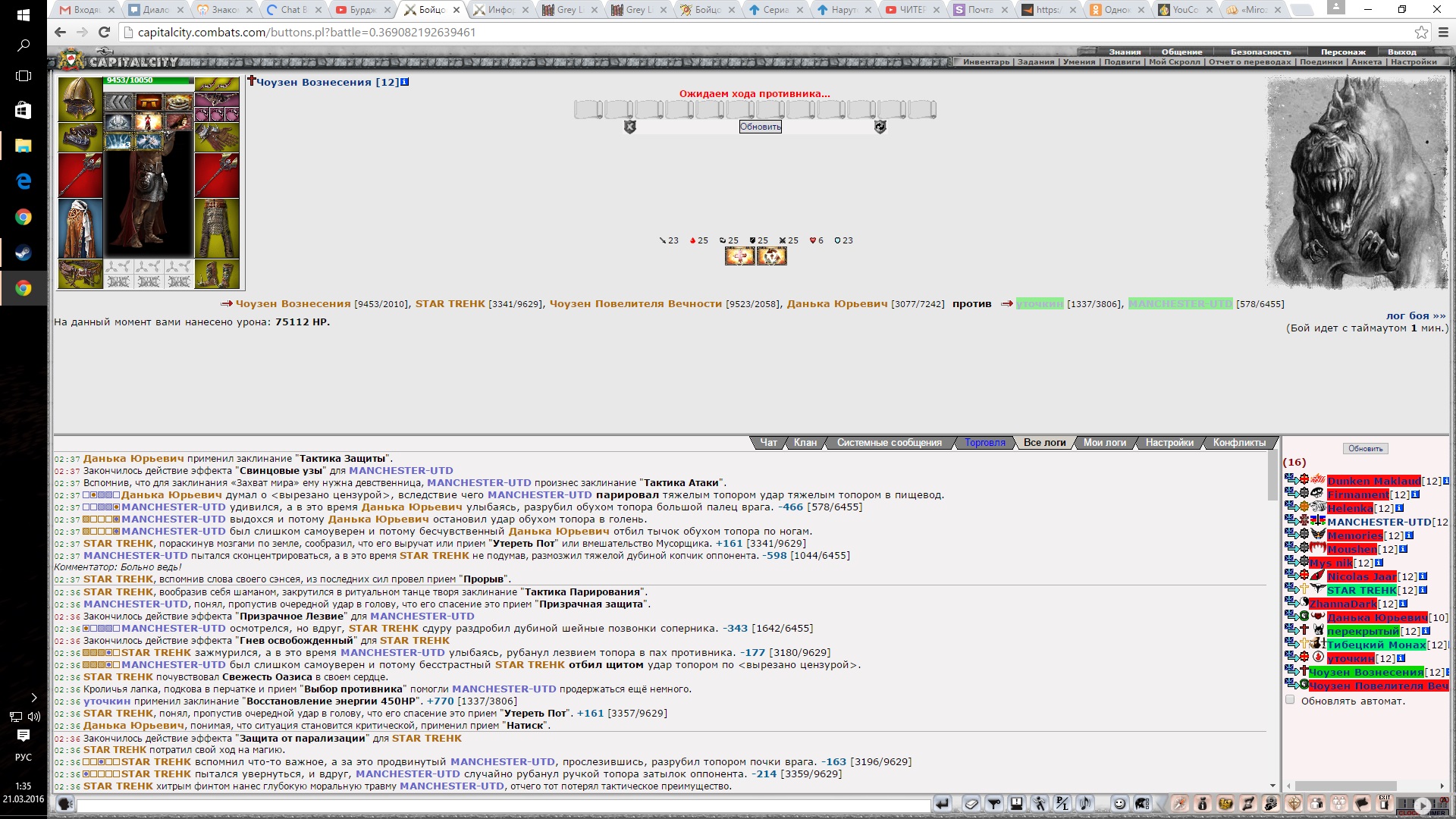Click private message icon beside Dunken Maklaud
Screen dimensions: 1456x819
pyautogui.click(x=1291, y=480)
